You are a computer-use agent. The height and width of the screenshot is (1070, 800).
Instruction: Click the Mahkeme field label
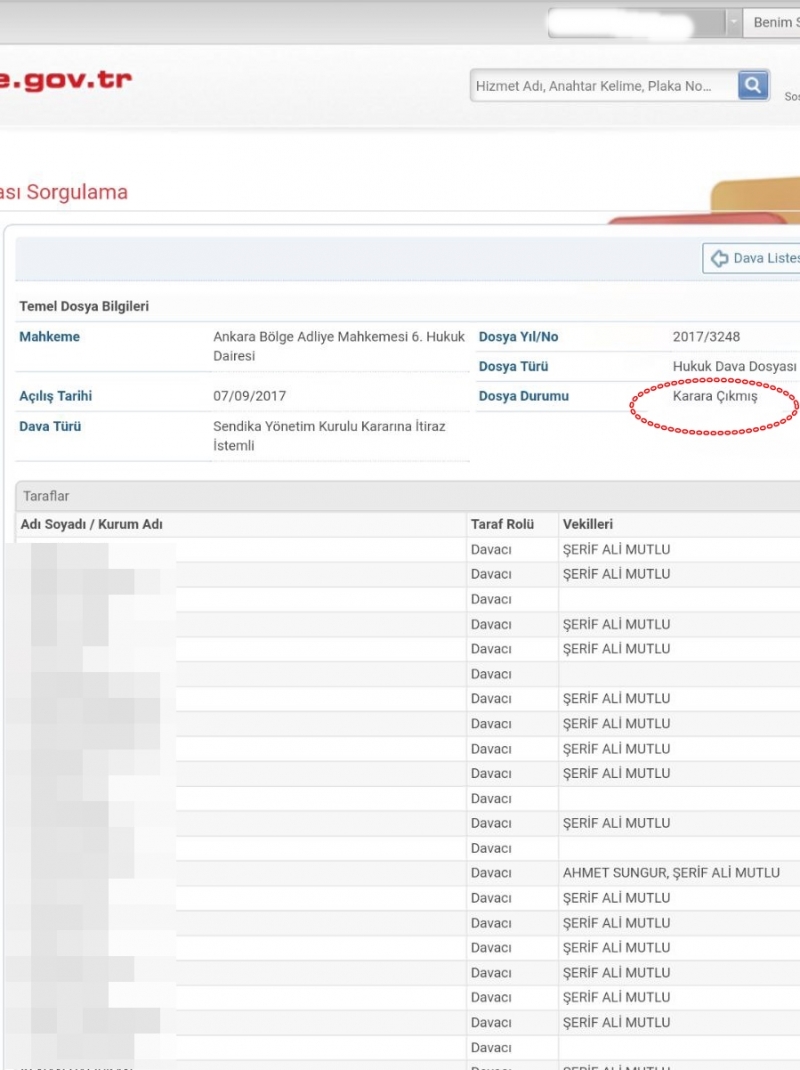tap(49, 337)
